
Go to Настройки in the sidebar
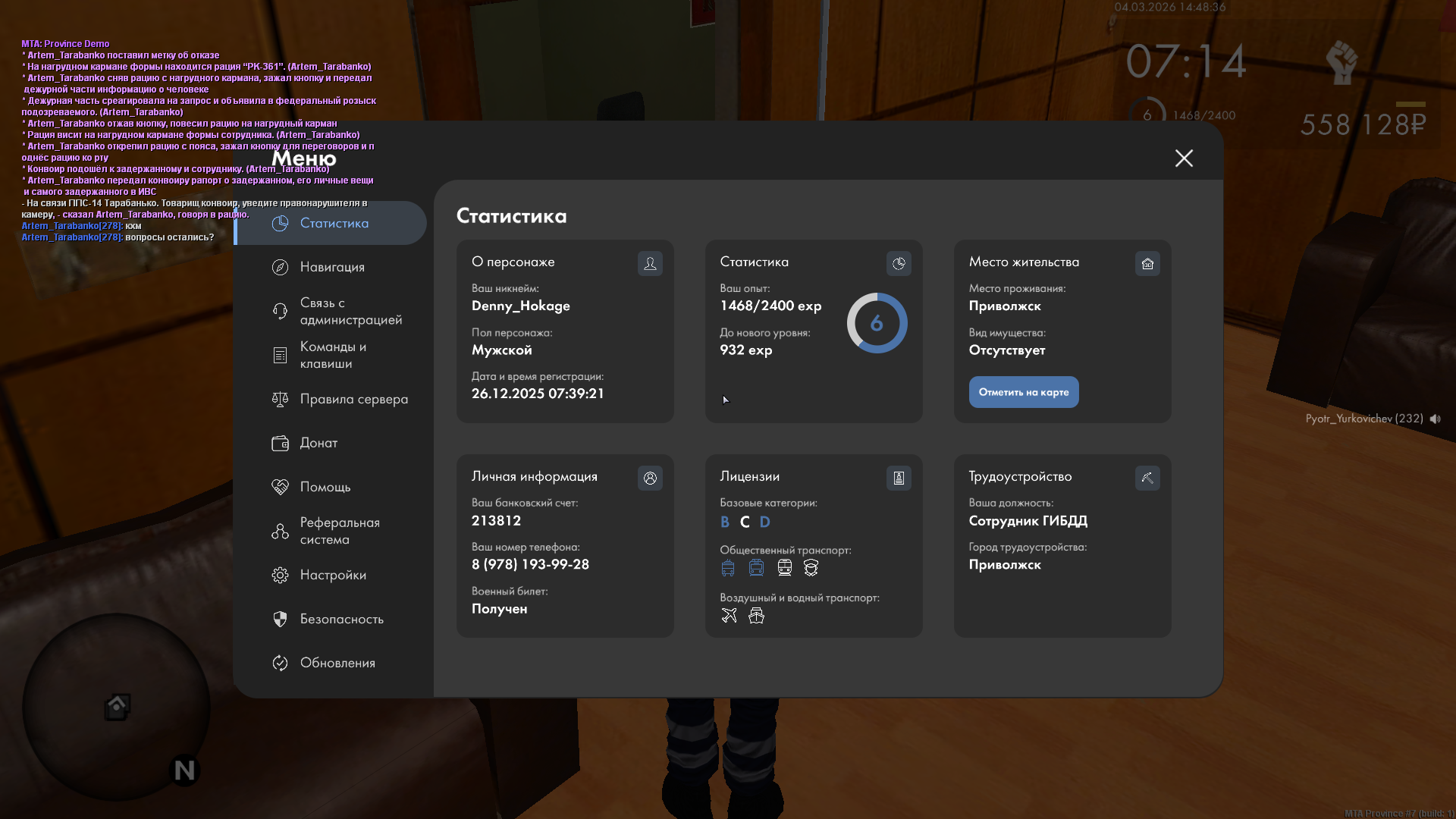[333, 575]
